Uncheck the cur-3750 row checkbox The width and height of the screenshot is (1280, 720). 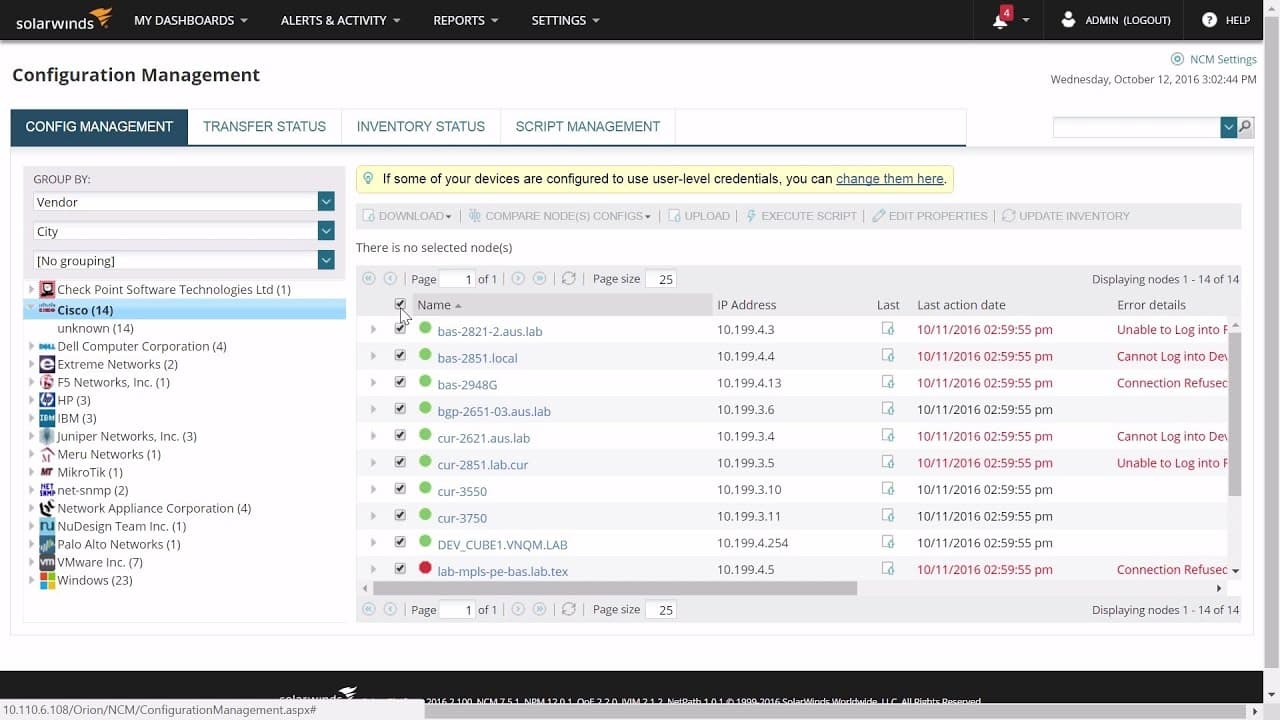pos(400,515)
